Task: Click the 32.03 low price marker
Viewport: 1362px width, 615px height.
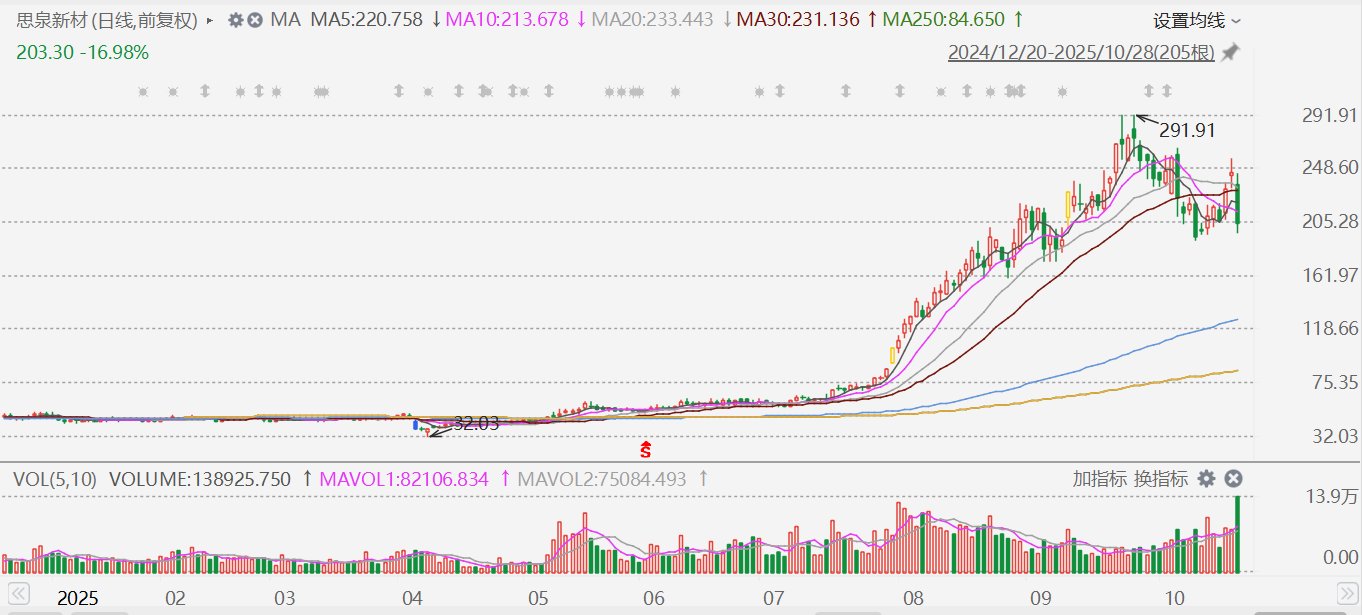Action: click(475, 424)
